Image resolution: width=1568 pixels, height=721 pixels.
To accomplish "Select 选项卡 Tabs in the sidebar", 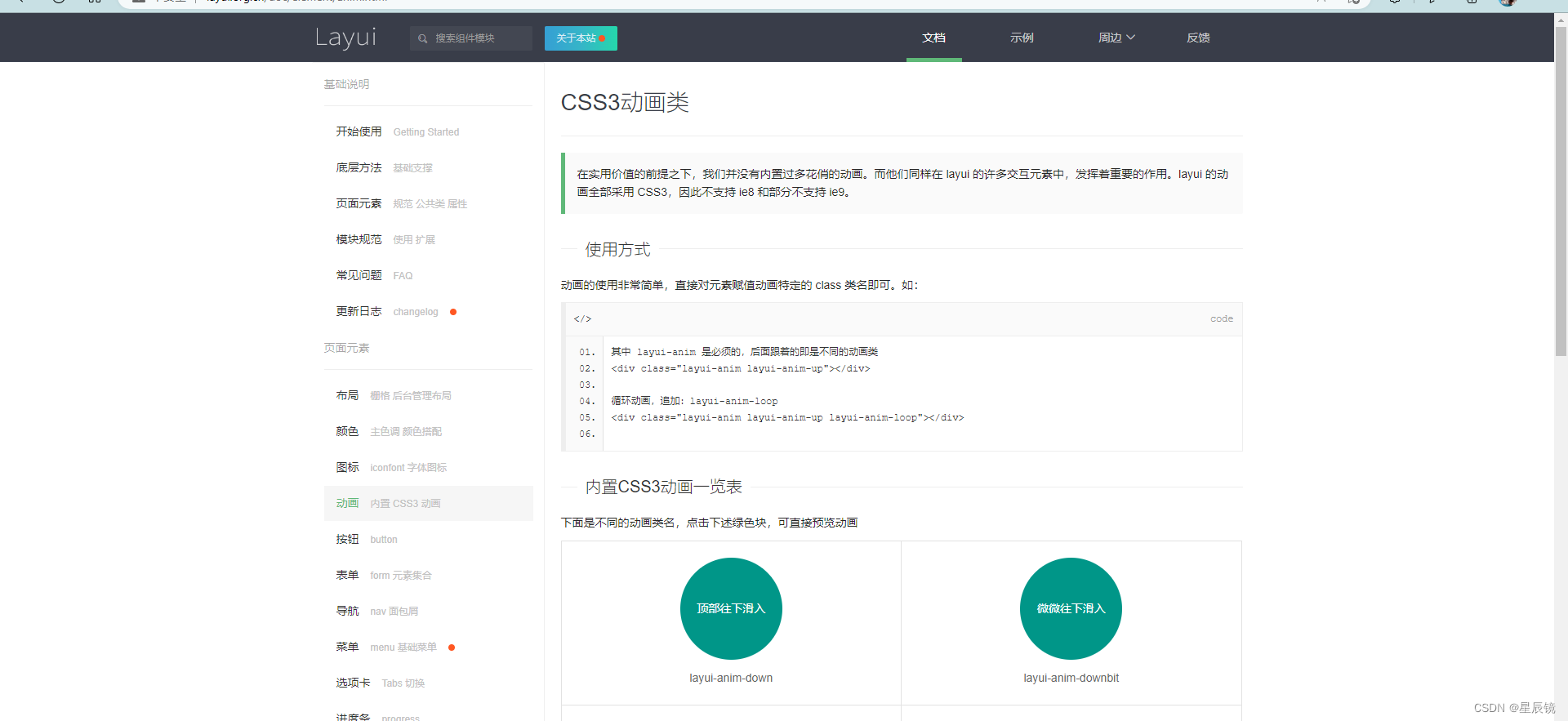I will [x=428, y=683].
